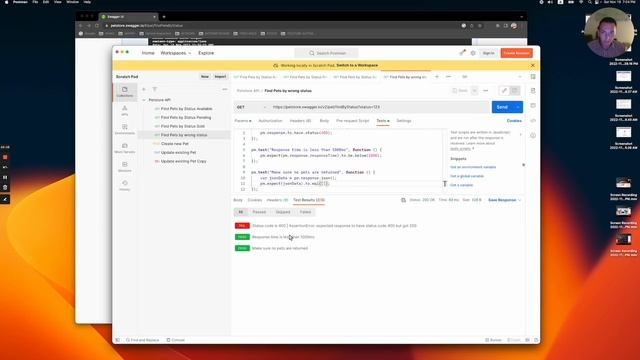
Task: Open the collections sidebar three-dot options menu
Action: [224, 89]
